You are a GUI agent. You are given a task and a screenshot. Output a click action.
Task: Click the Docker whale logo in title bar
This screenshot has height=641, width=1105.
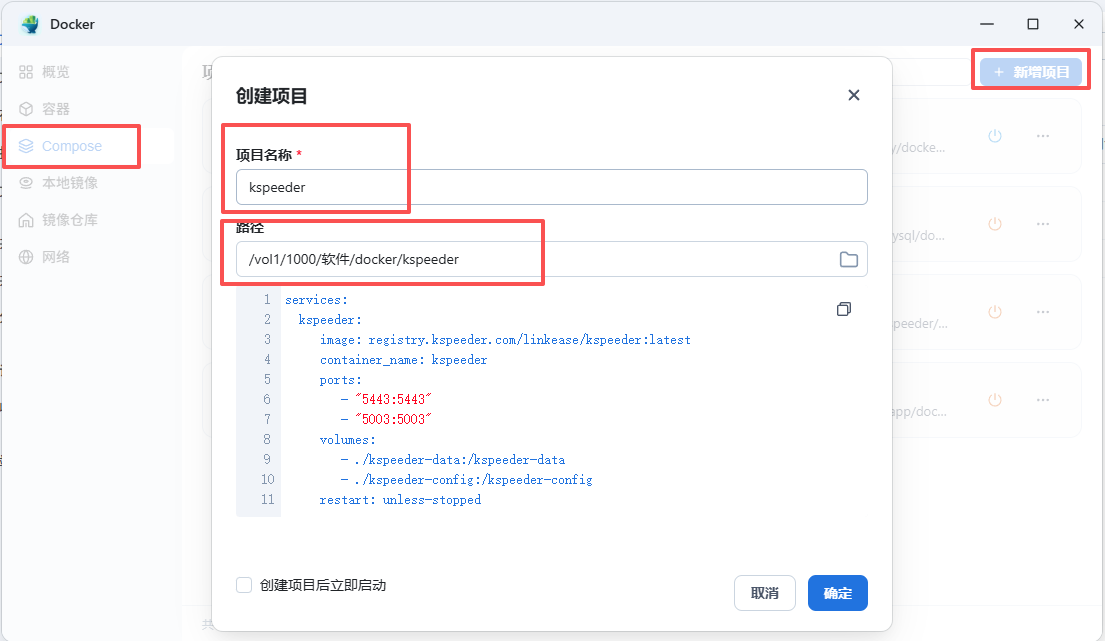[x=29, y=24]
